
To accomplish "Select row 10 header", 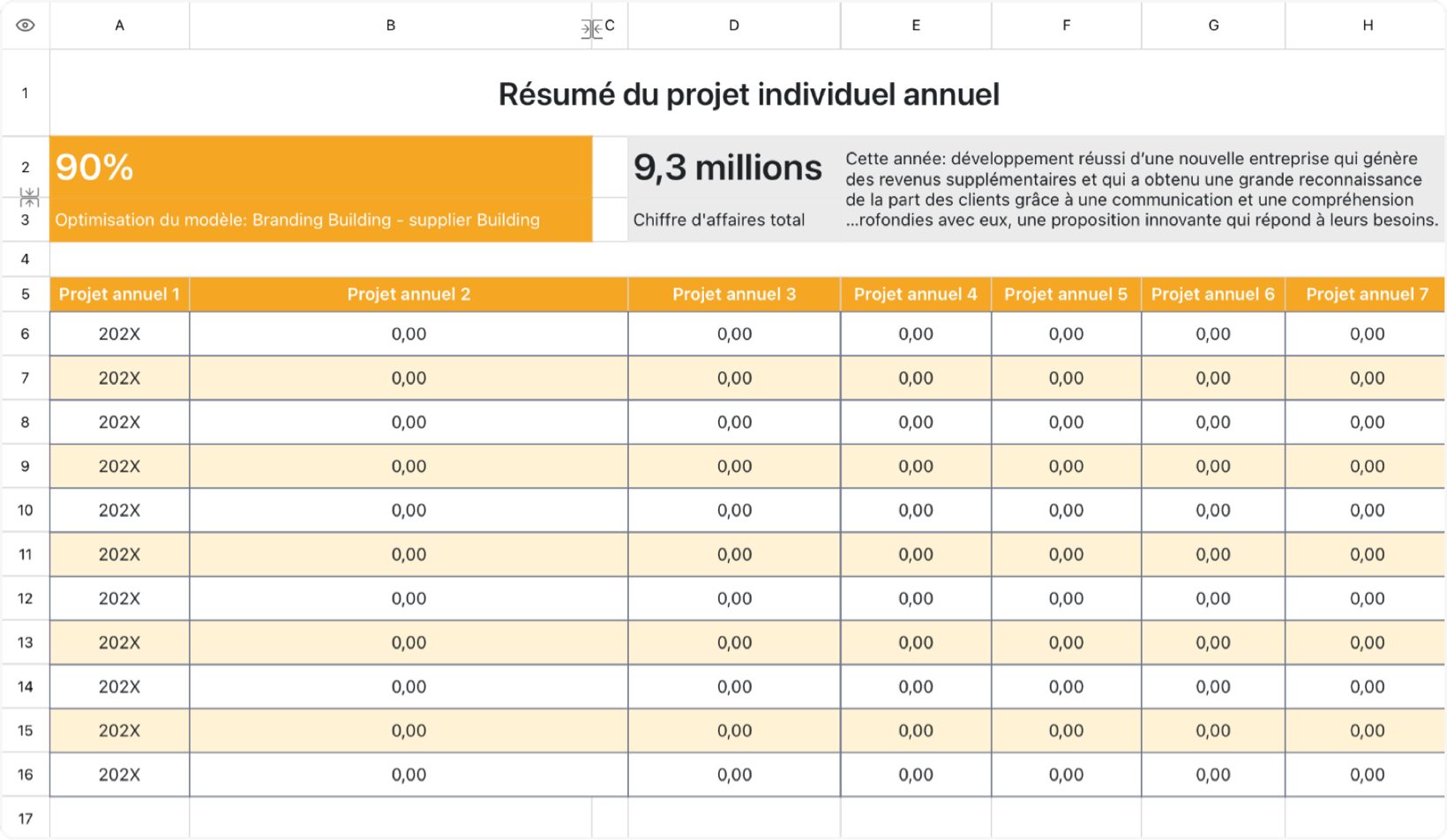I will tap(25, 510).
